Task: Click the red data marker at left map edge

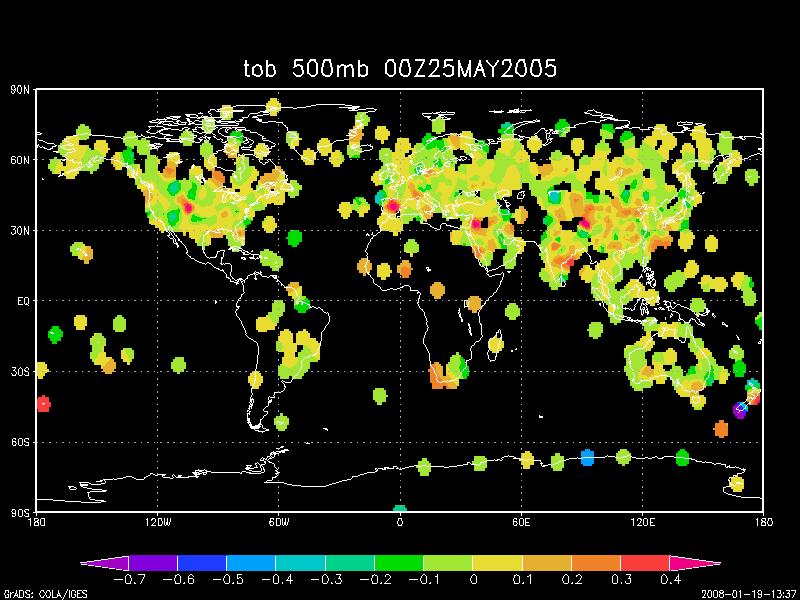Action: [x=43, y=404]
